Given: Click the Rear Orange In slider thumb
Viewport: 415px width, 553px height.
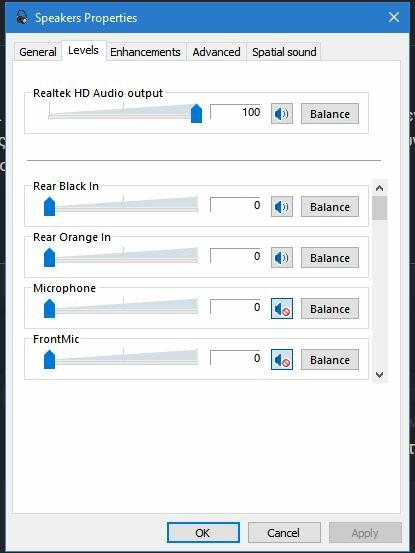Looking at the screenshot, I should coord(49,257).
